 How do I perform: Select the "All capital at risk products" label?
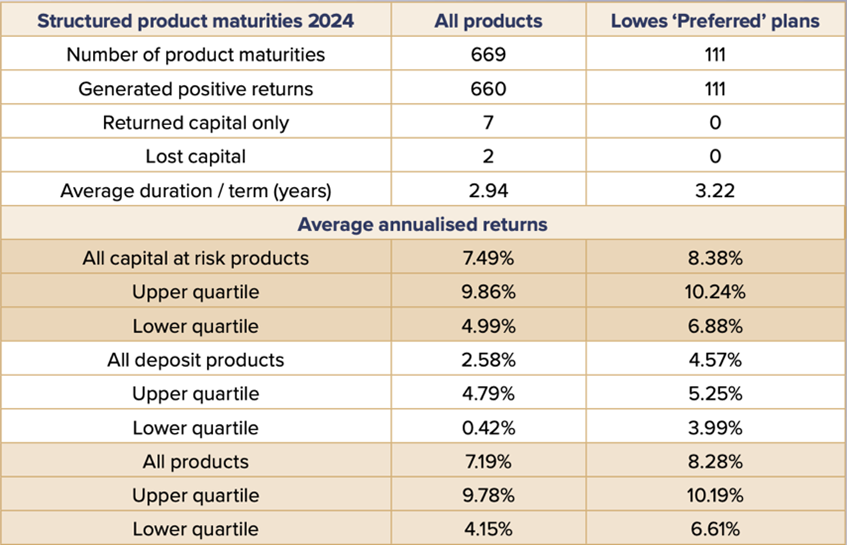click(x=195, y=258)
